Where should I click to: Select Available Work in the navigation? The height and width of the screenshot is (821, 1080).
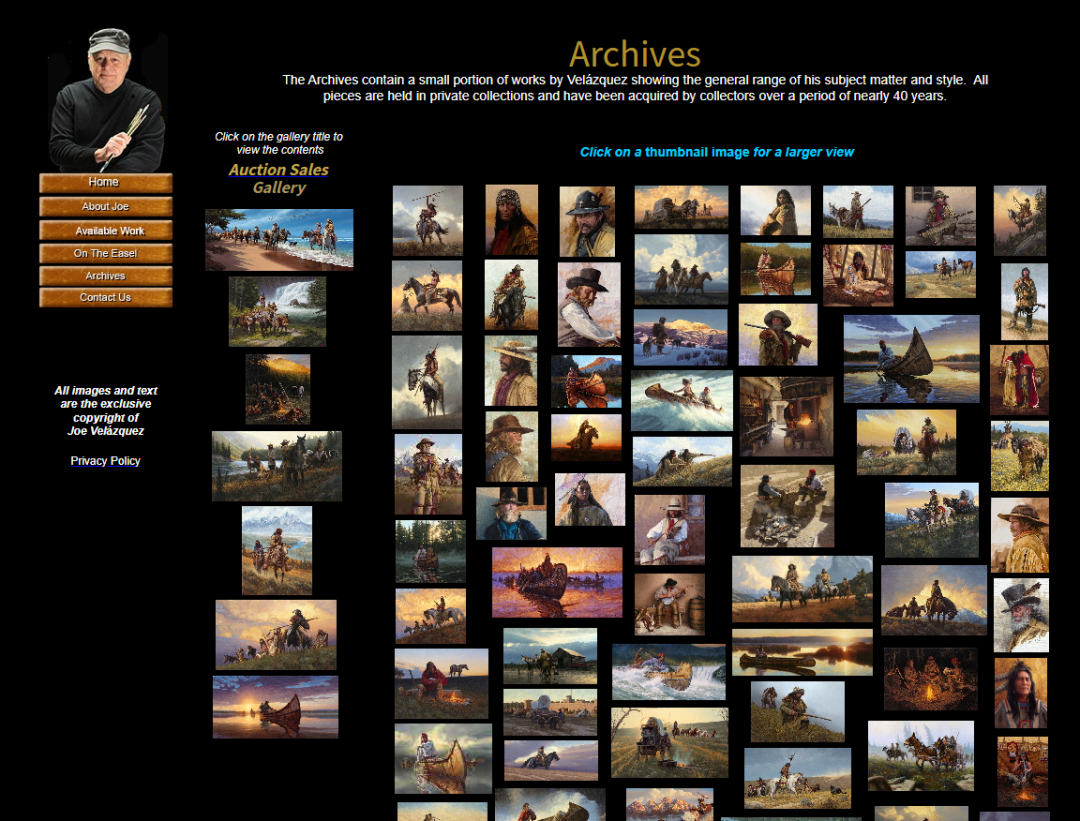[105, 231]
